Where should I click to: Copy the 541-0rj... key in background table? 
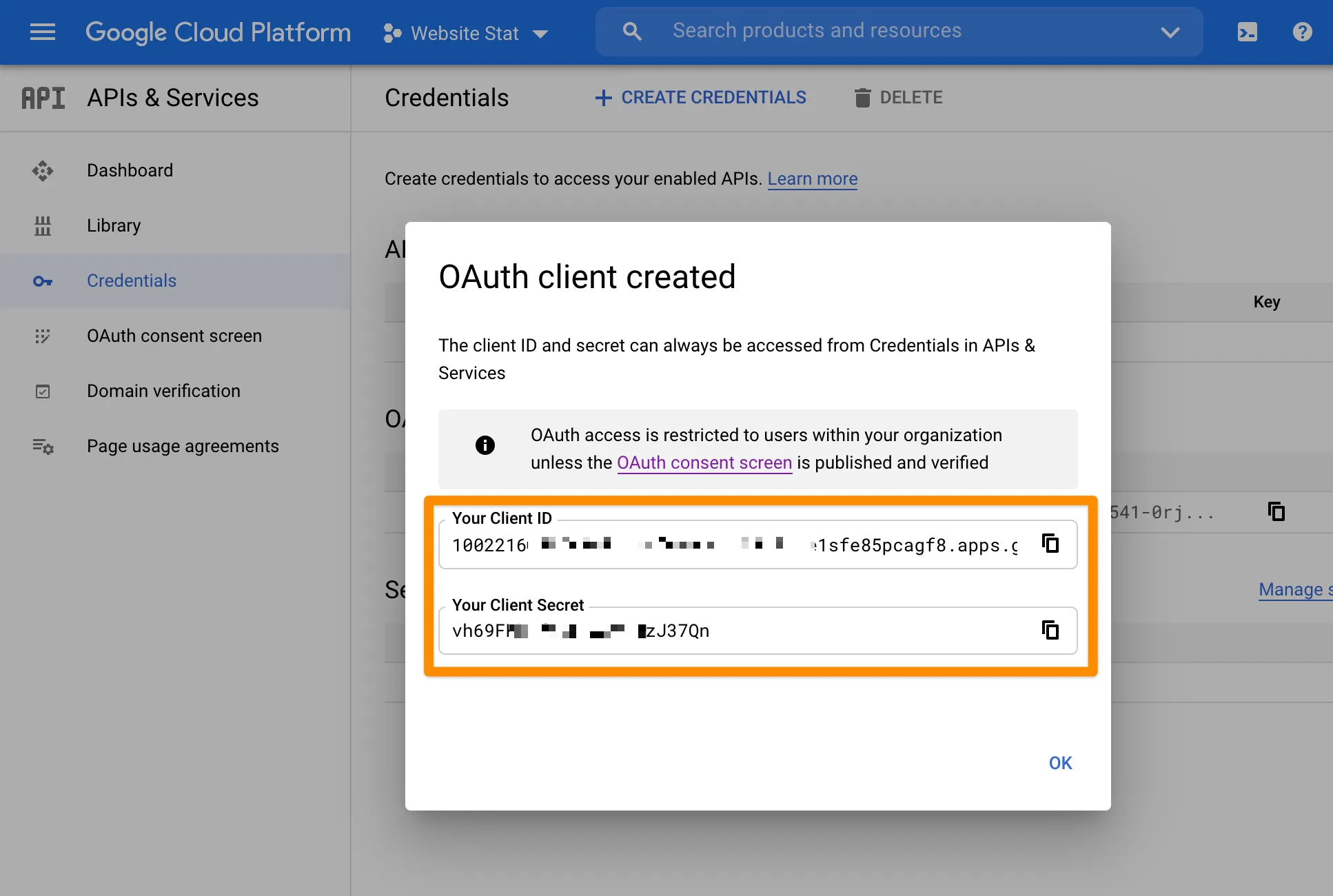point(1276,511)
